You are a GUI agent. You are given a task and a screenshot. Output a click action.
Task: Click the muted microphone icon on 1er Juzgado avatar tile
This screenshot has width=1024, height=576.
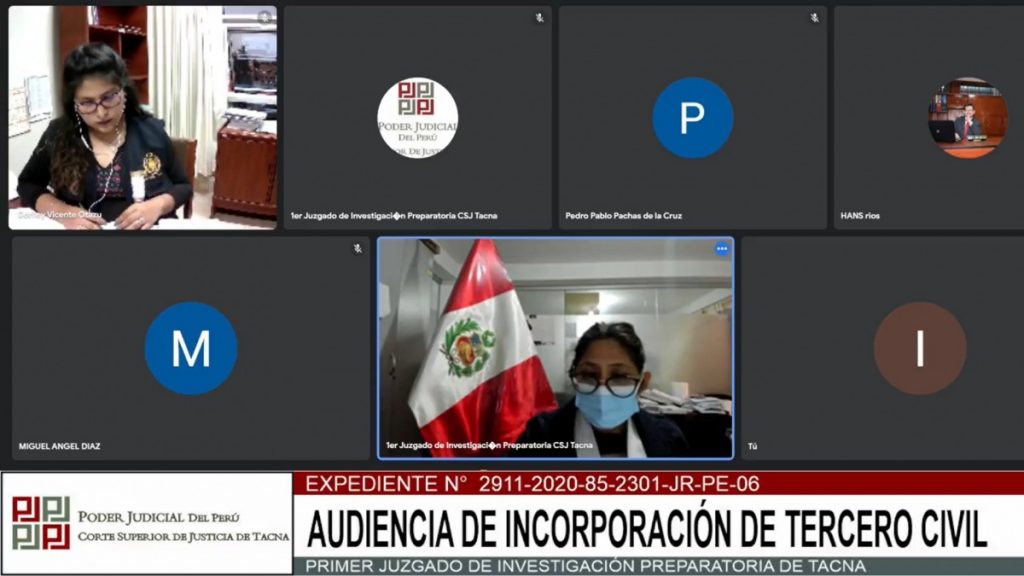(x=539, y=18)
